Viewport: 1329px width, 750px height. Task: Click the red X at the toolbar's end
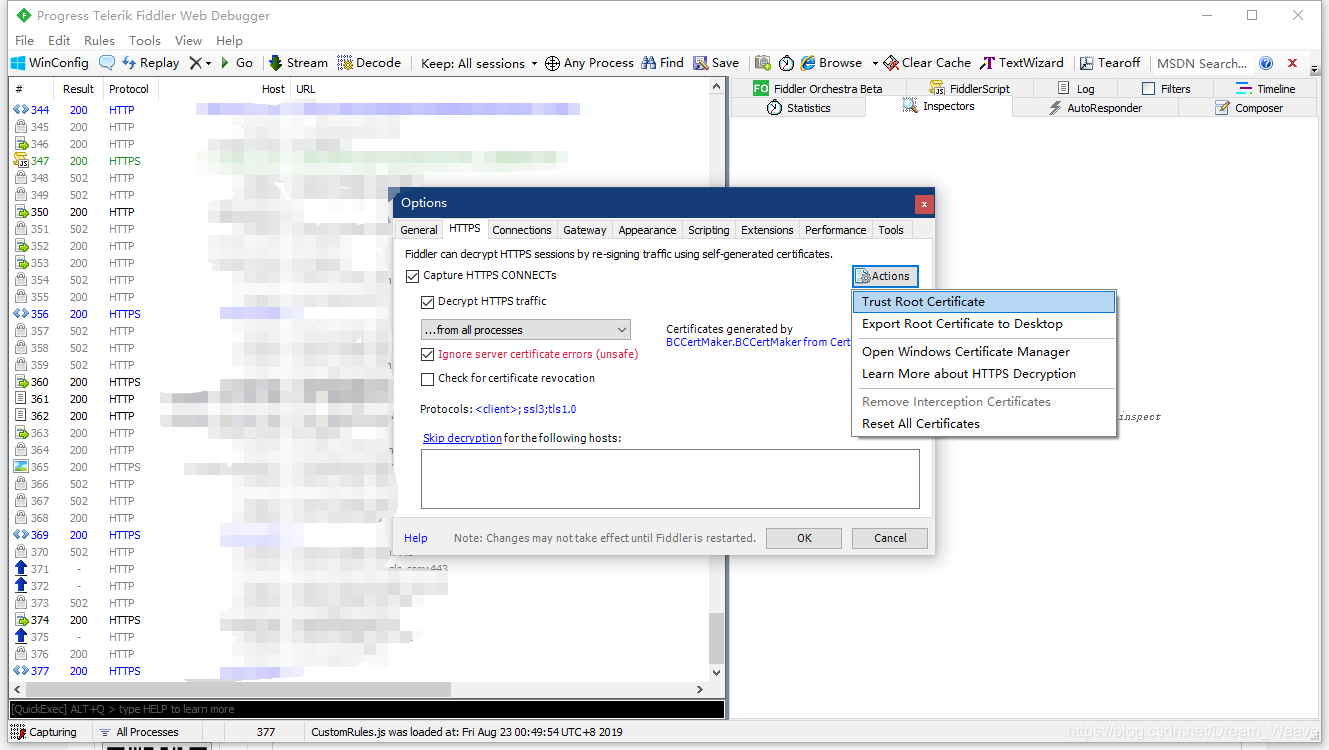pyautogui.click(x=1292, y=63)
